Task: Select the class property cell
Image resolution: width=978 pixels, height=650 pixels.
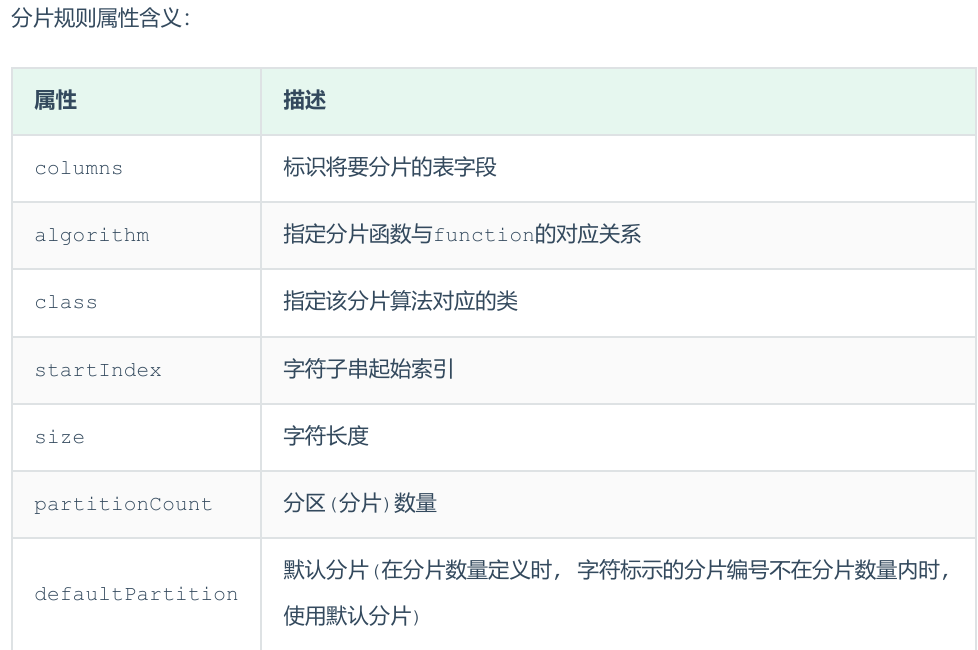Action: click(x=66, y=303)
